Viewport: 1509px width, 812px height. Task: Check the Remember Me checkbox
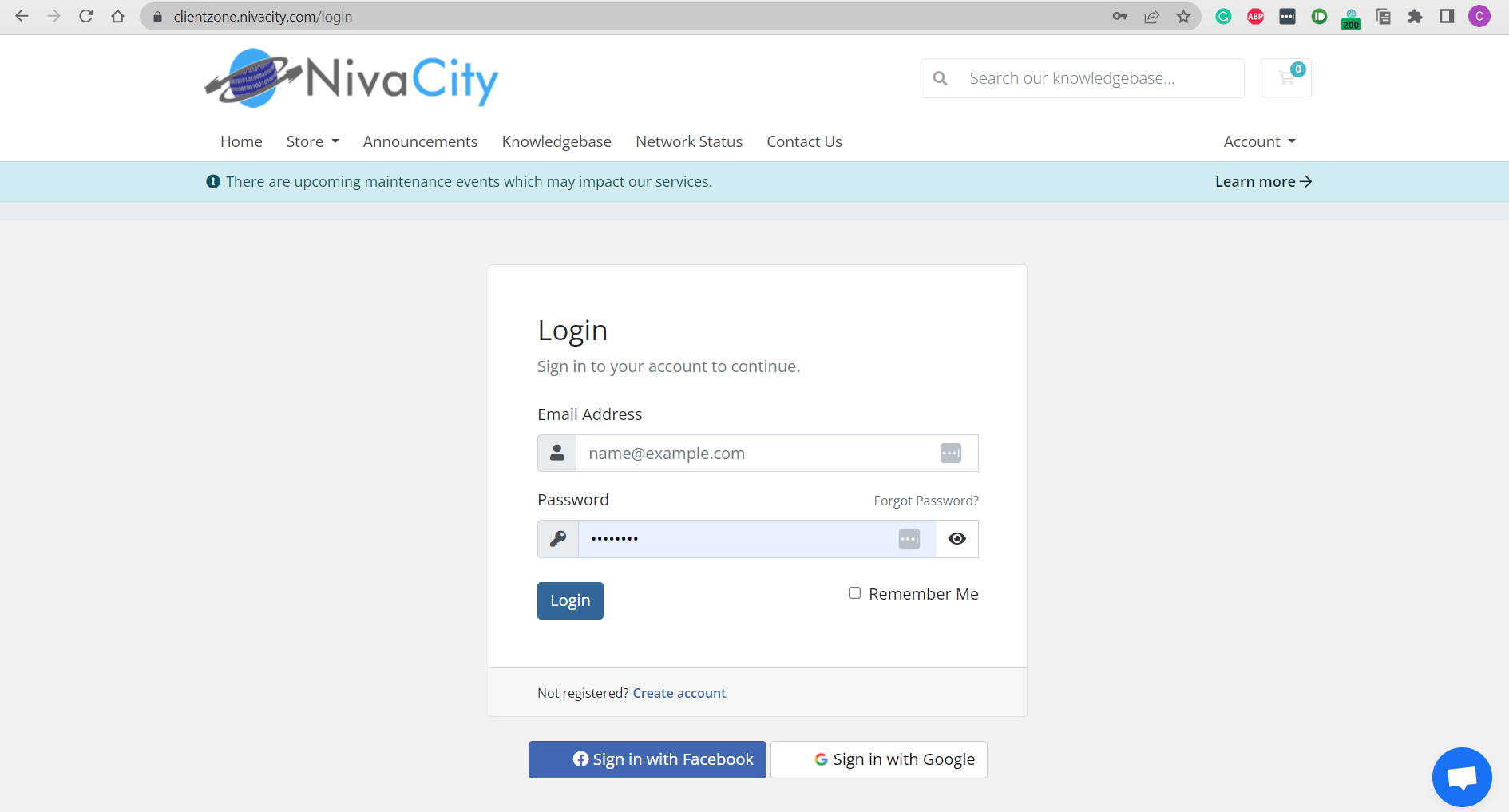coord(854,592)
